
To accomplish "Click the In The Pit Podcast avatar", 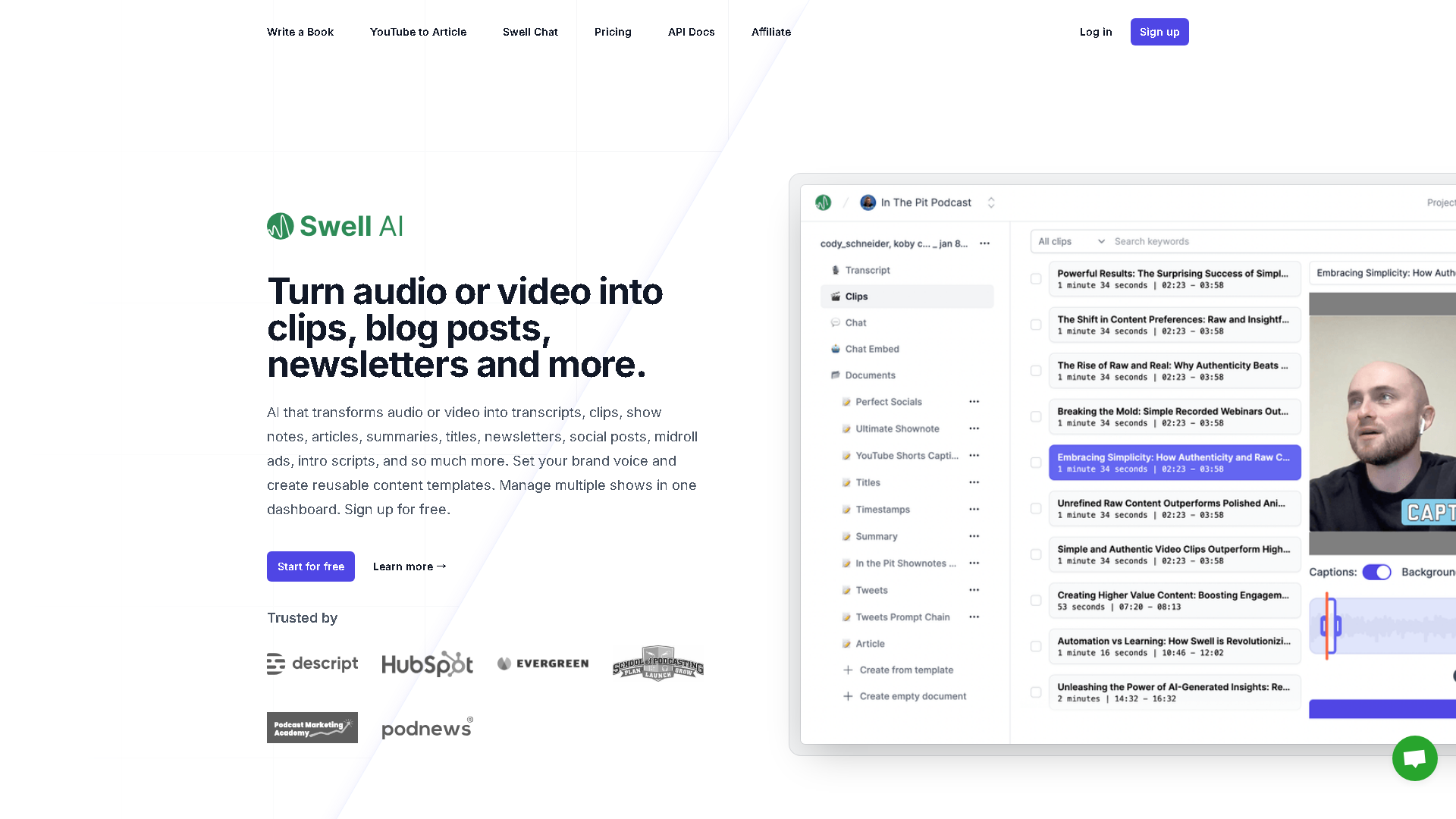I will [x=868, y=202].
